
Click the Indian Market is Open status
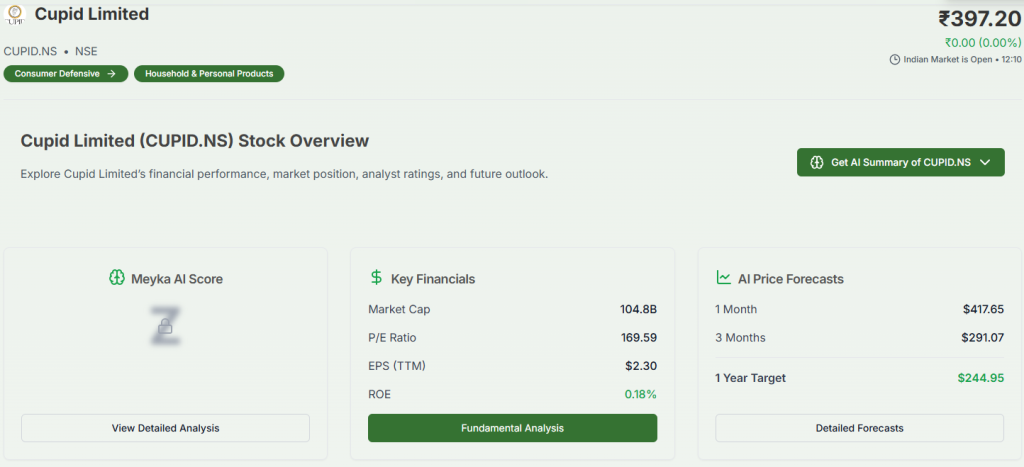point(948,59)
